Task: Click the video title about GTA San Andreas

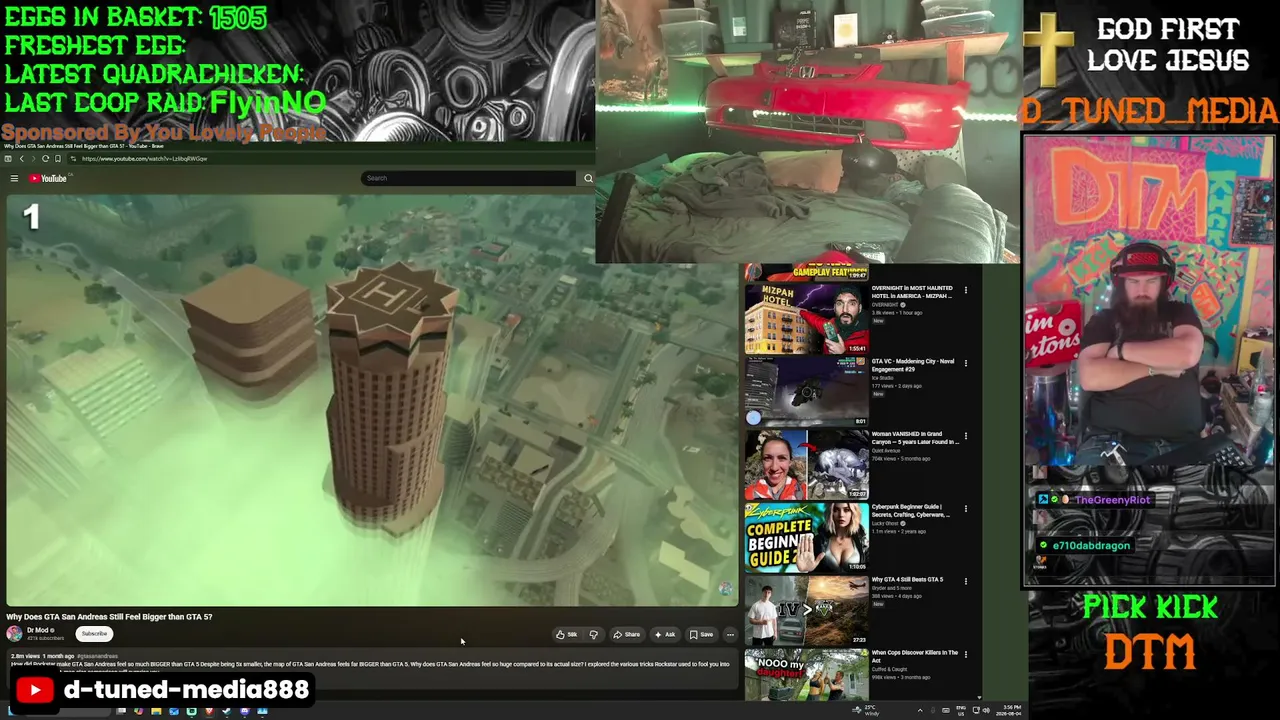Action: pos(109,617)
